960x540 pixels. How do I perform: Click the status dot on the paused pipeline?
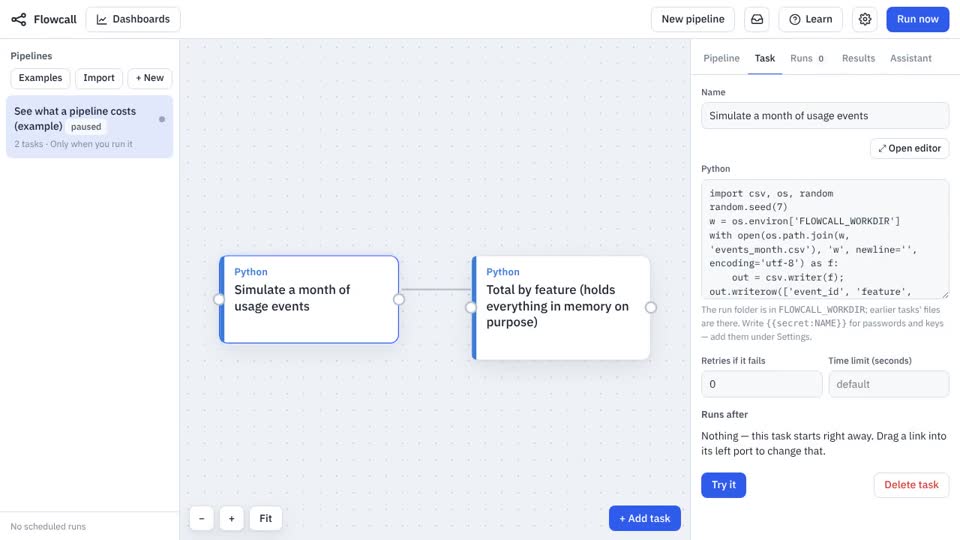coord(162,119)
